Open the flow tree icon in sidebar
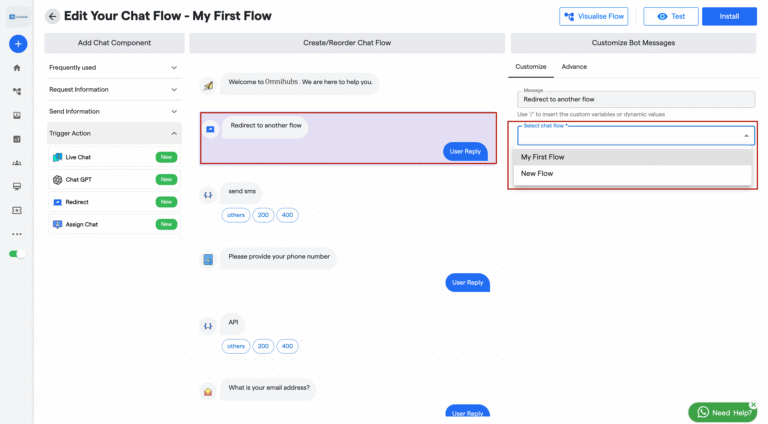 [17, 92]
